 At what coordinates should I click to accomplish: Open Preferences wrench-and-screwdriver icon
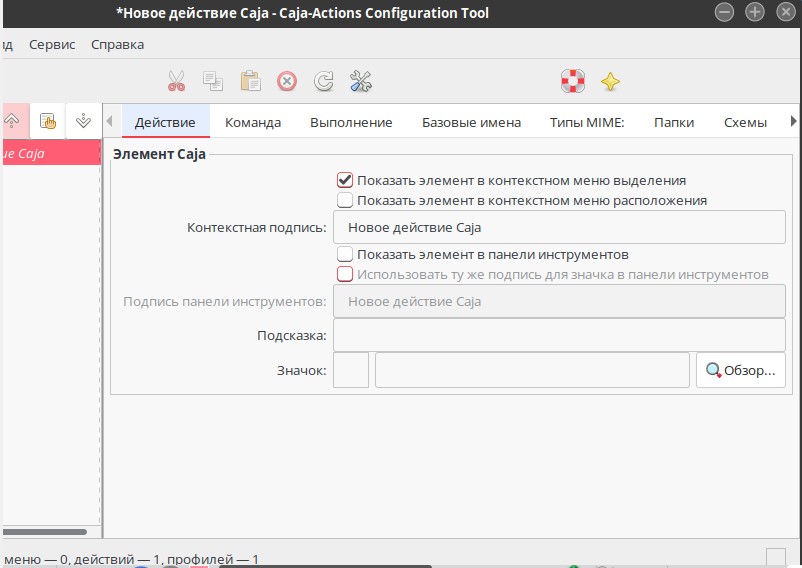(361, 81)
